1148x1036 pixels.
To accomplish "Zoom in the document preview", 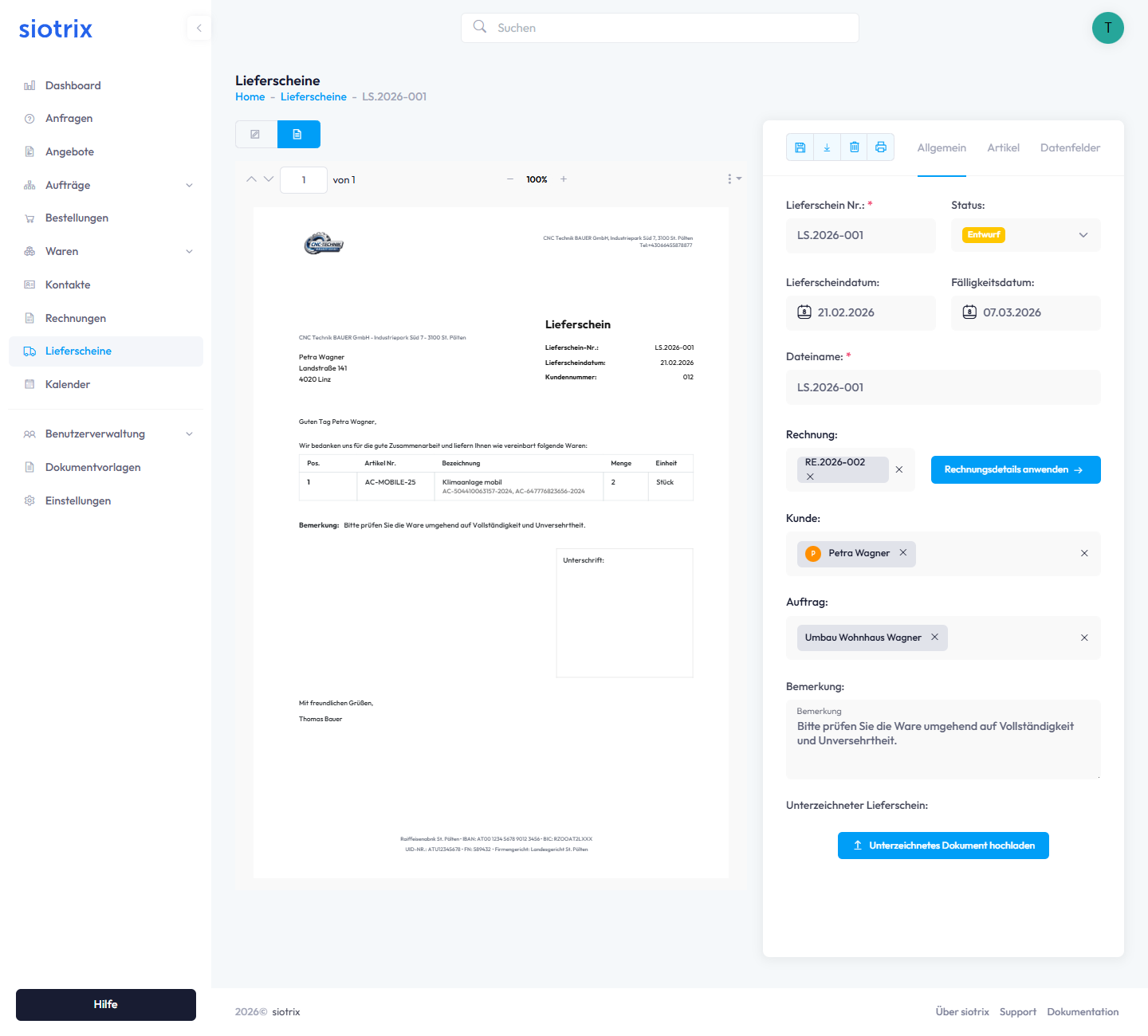I will (x=564, y=179).
